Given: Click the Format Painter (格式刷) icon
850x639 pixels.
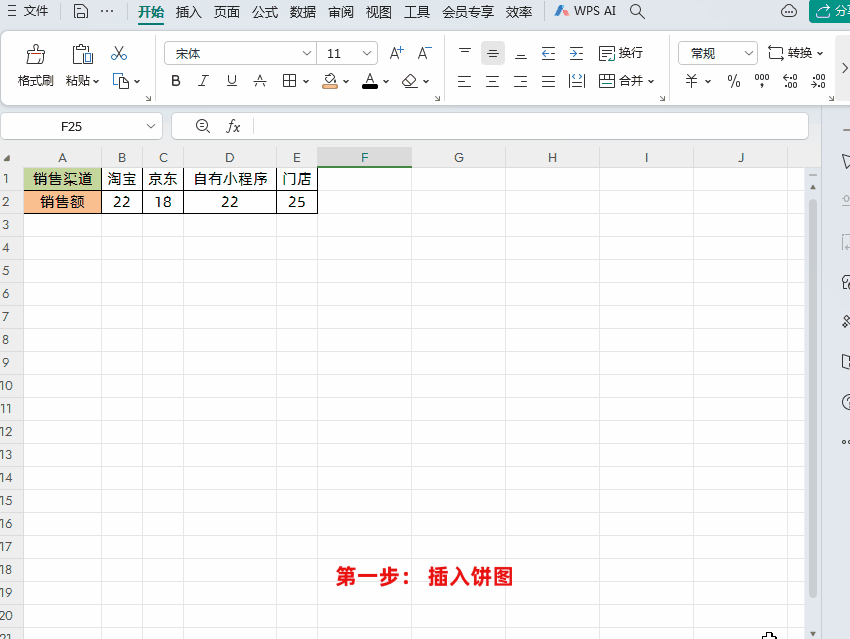Looking at the screenshot, I should click(36, 55).
